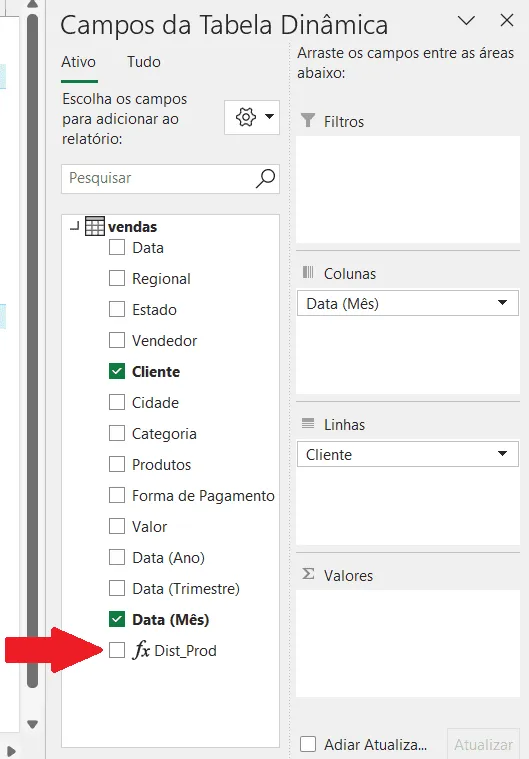Open the task pane options chevron
This screenshot has width=529, height=759.
coord(467,21)
